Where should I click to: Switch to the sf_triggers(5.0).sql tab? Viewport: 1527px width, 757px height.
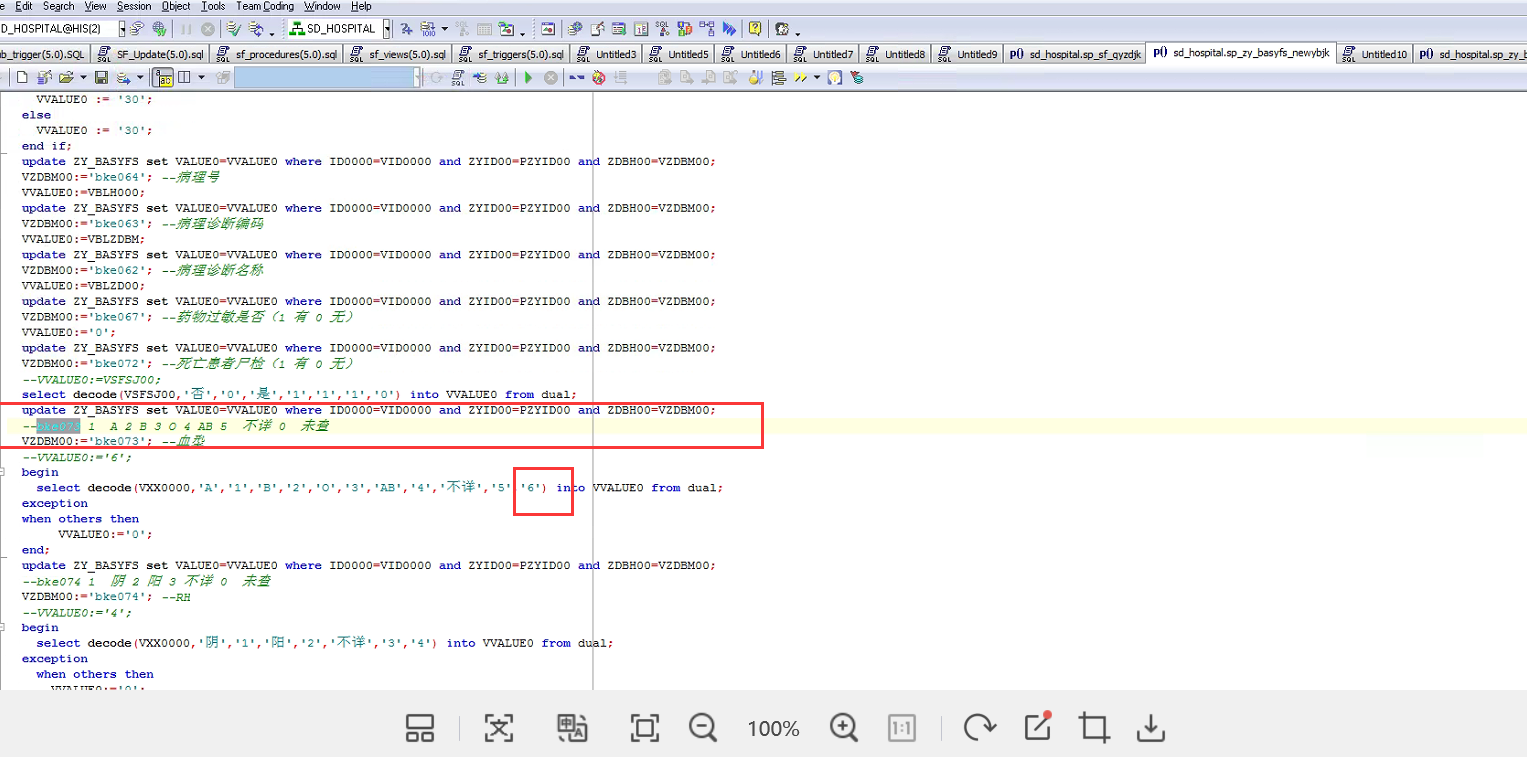511,54
